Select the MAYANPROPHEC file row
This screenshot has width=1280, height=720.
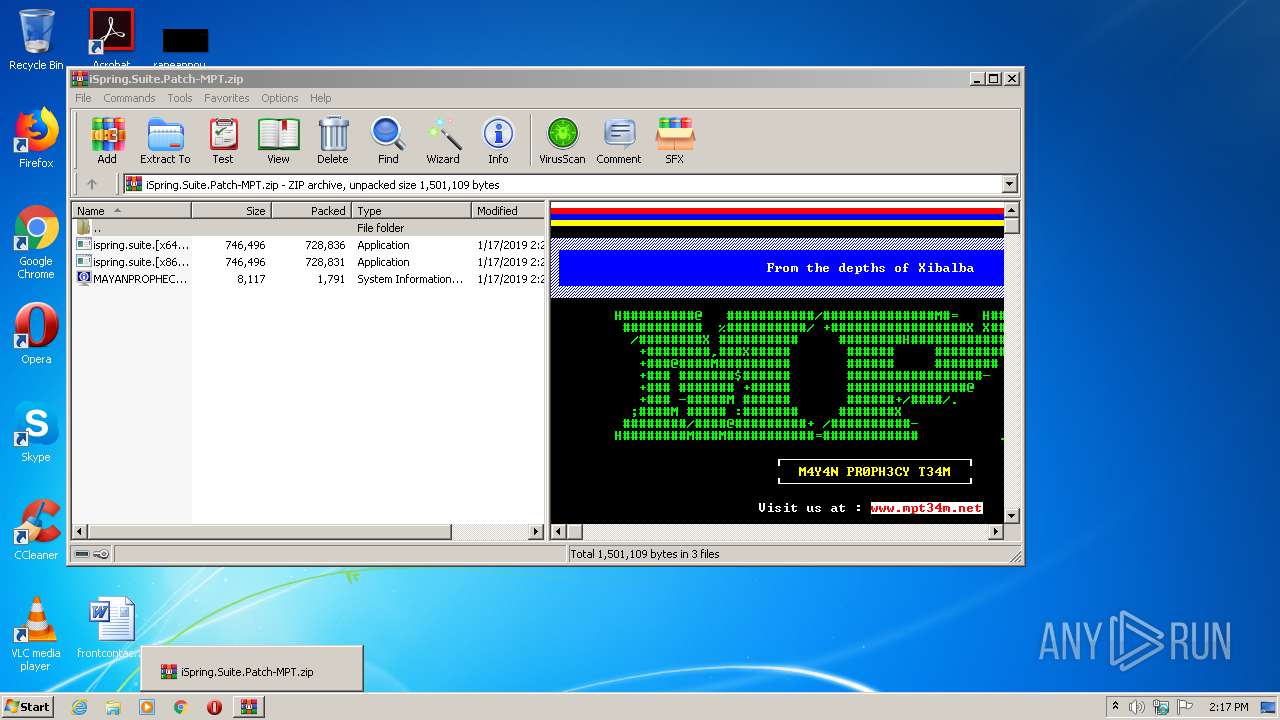[309, 279]
